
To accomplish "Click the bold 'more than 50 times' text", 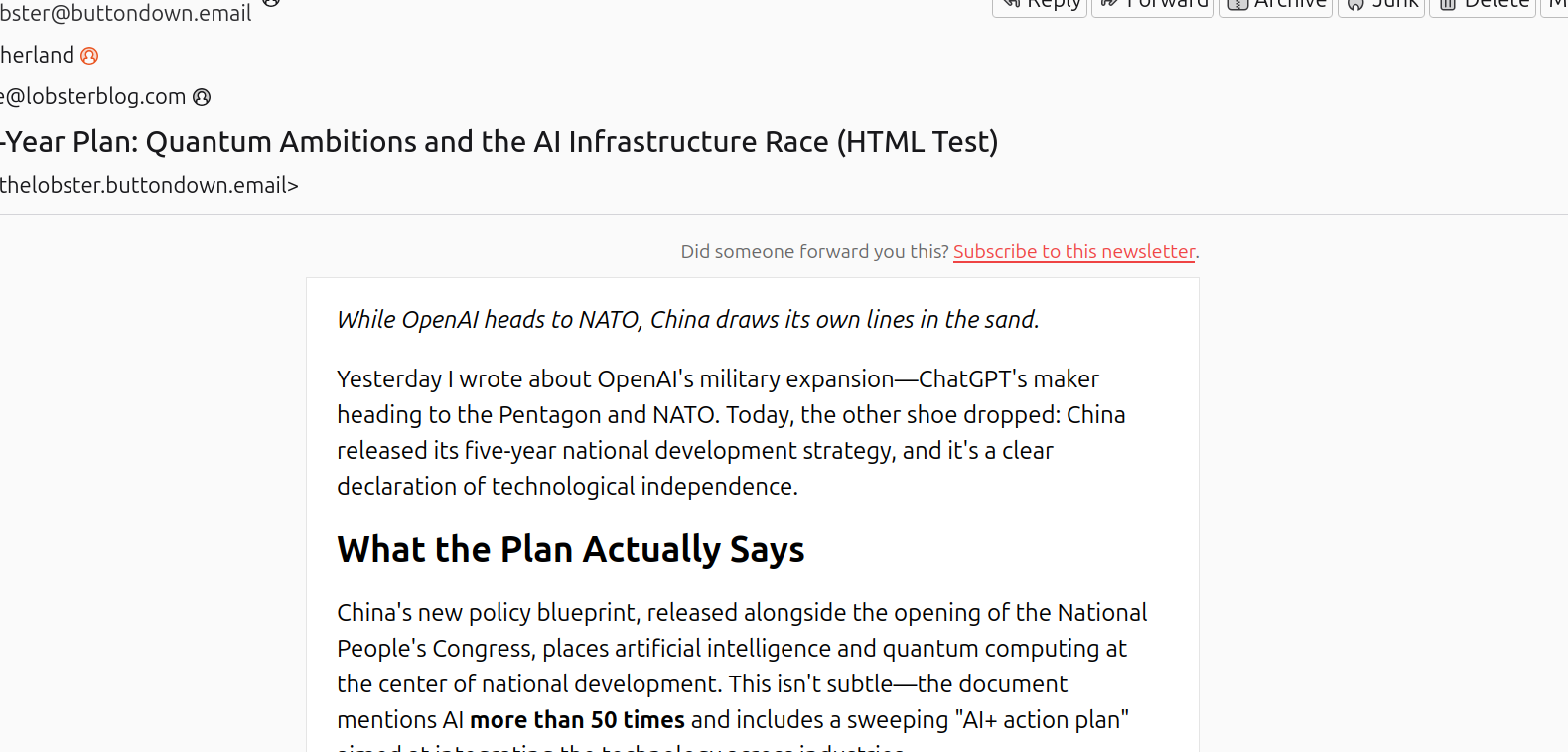I will pos(577,719).
